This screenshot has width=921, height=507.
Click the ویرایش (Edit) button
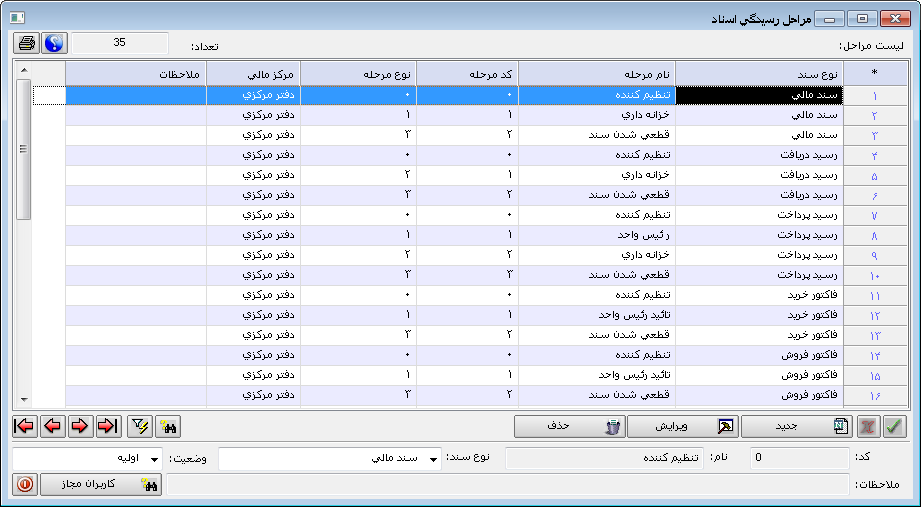[683, 427]
